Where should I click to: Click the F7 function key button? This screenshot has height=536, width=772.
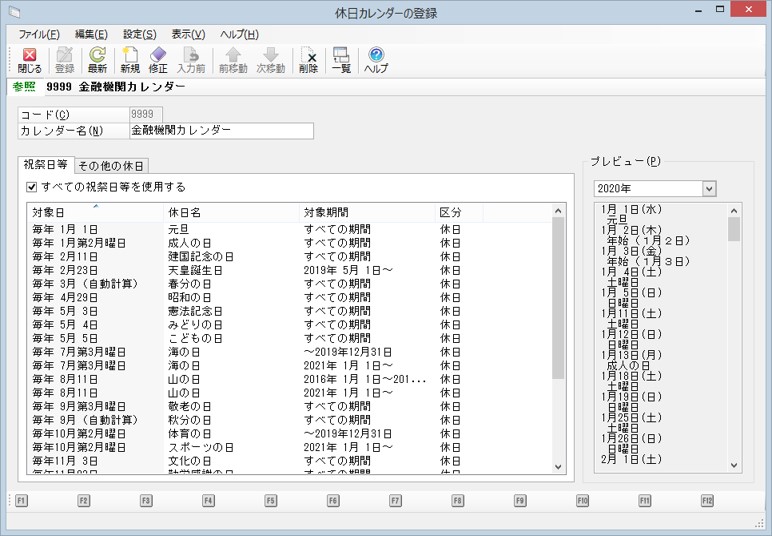395,501
